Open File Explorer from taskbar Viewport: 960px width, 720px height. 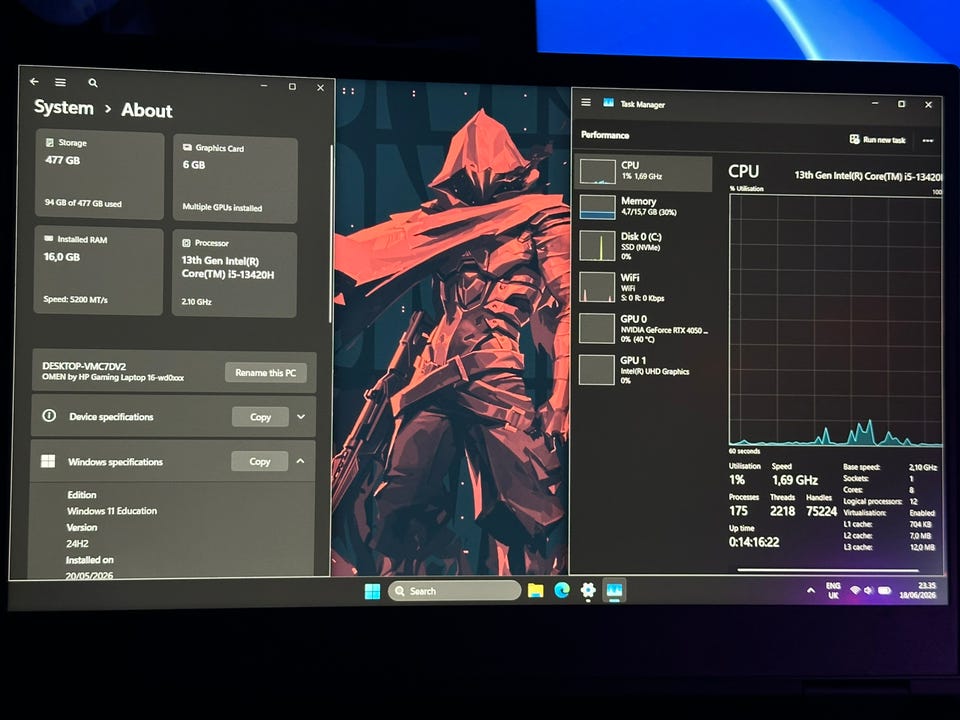[536, 590]
